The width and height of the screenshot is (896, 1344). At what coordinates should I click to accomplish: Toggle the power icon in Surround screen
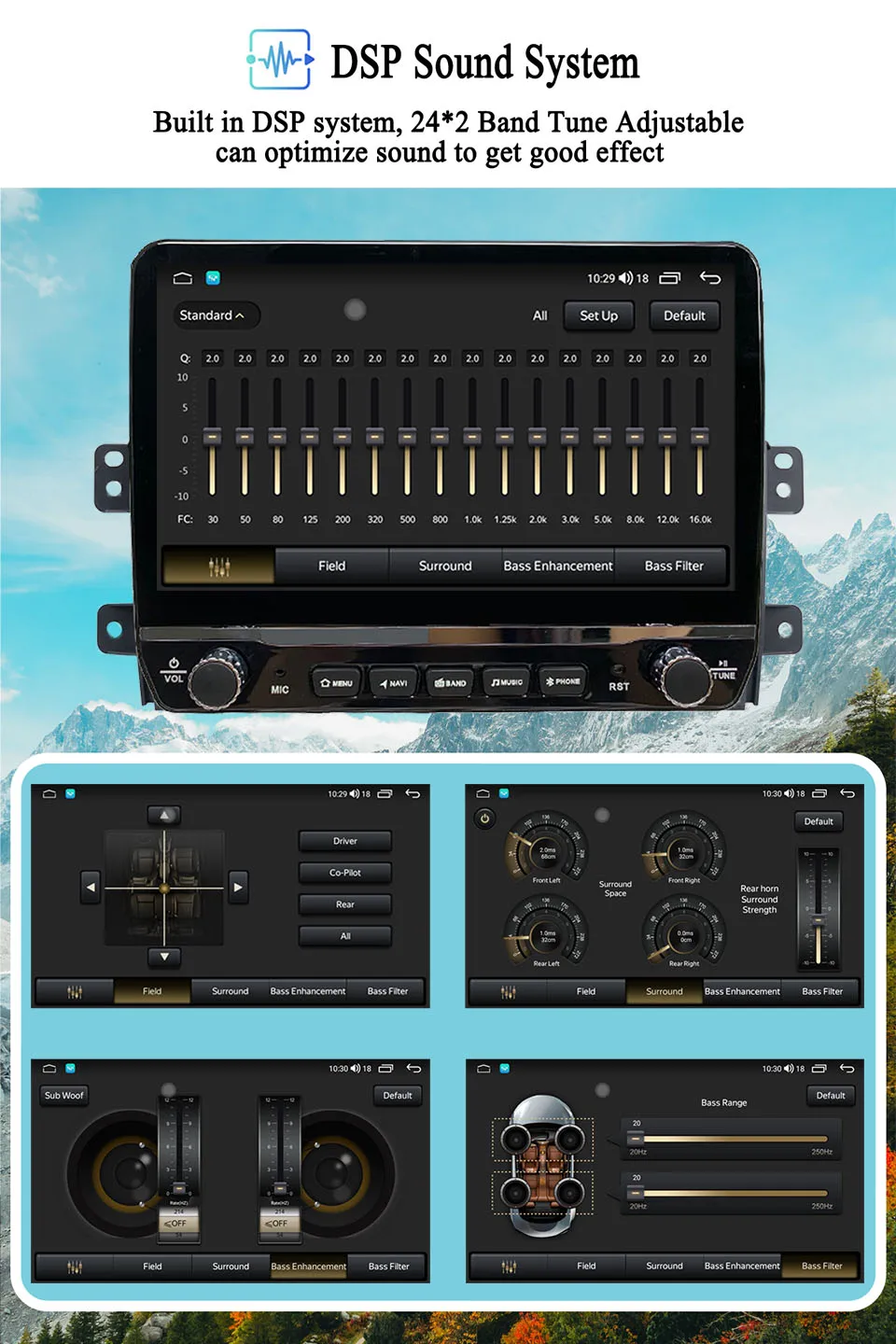point(484,819)
